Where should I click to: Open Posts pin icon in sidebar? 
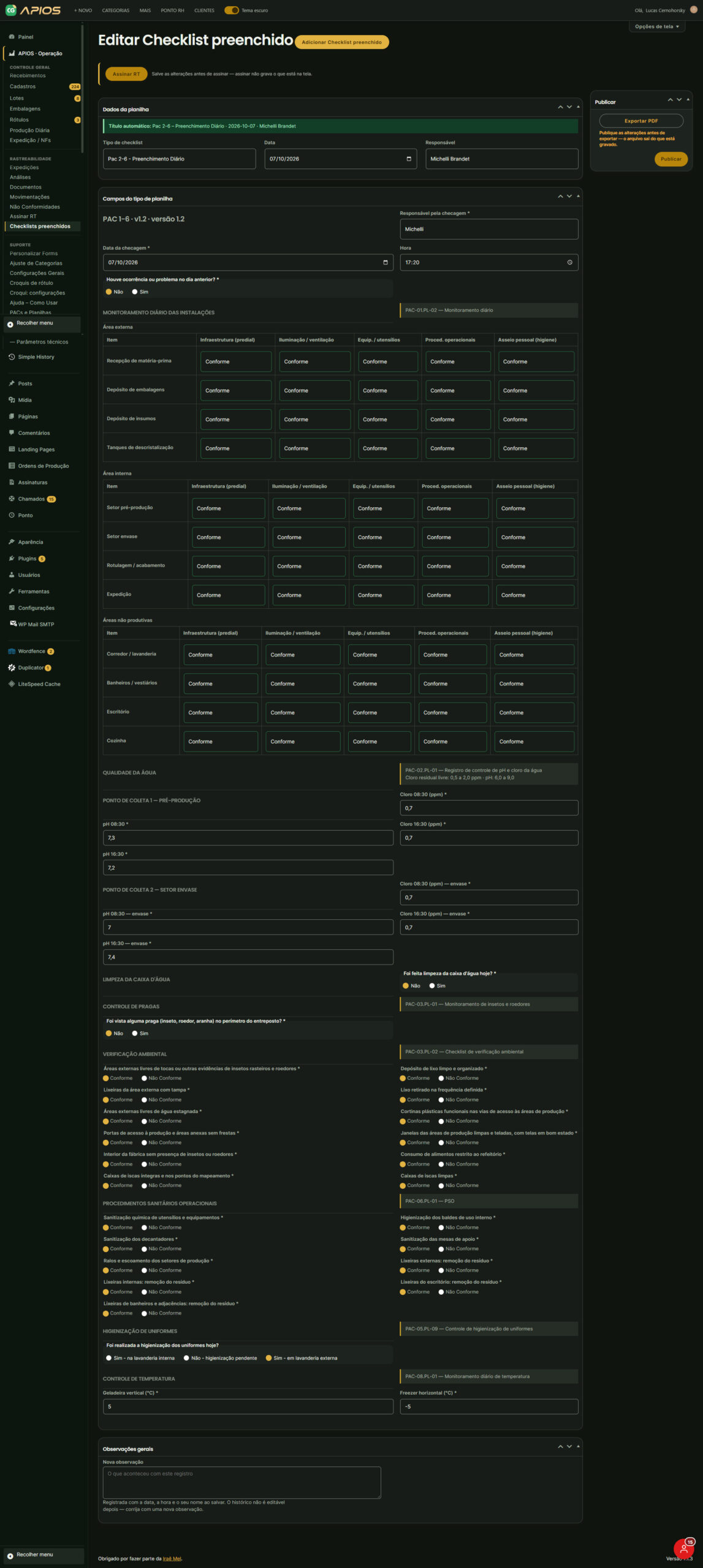click(x=12, y=383)
